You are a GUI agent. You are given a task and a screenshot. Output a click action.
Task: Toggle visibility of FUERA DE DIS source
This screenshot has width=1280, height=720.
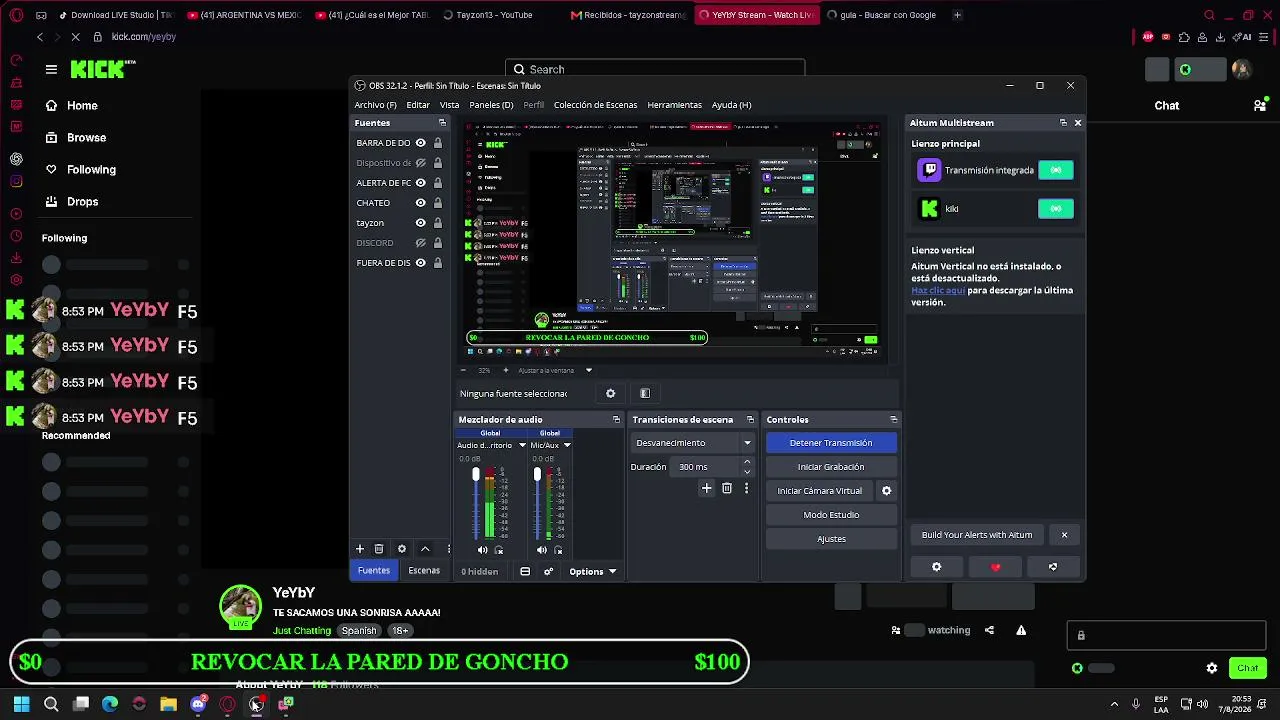pos(421,263)
